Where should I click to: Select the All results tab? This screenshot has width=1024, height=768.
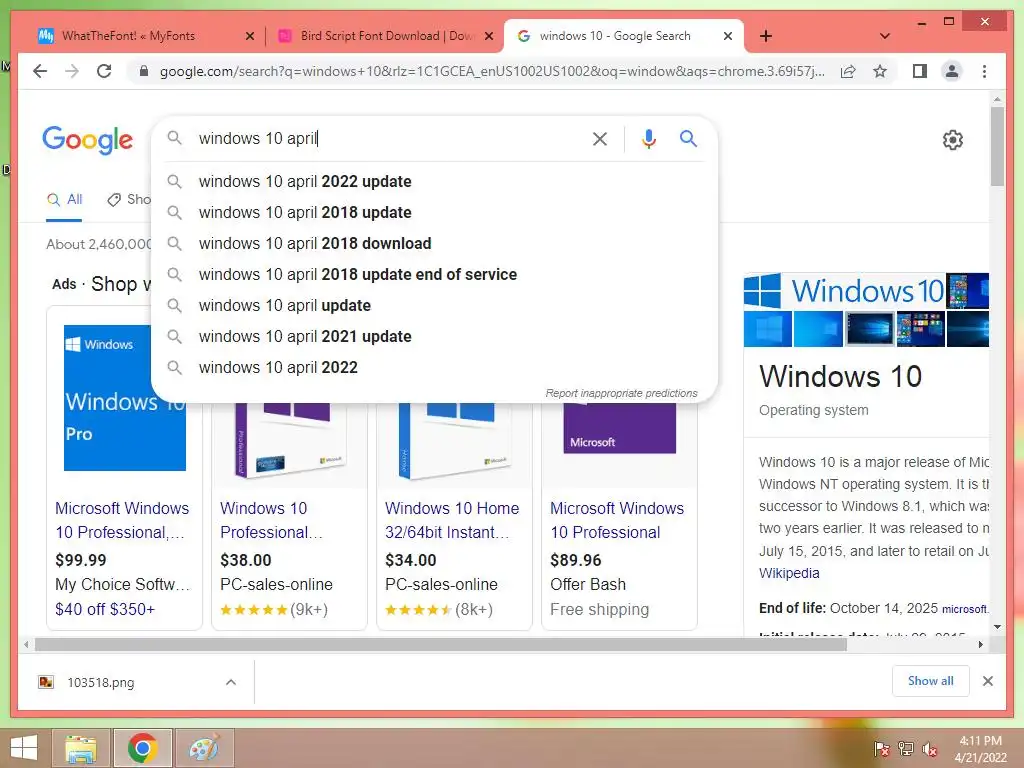point(65,200)
